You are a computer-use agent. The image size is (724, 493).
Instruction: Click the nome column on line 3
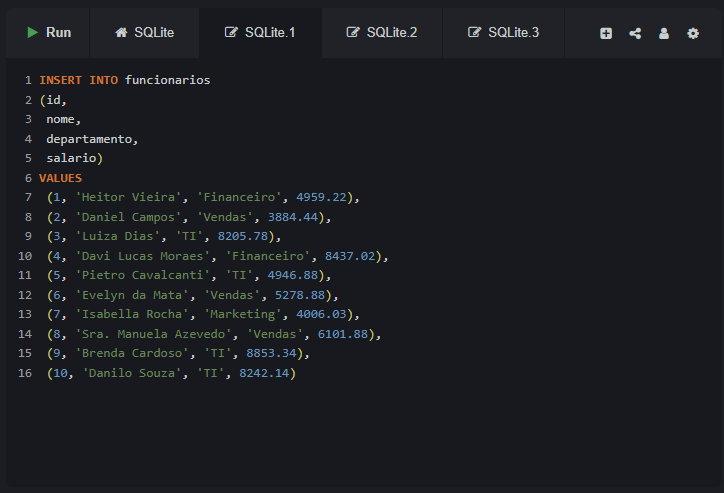(60, 120)
